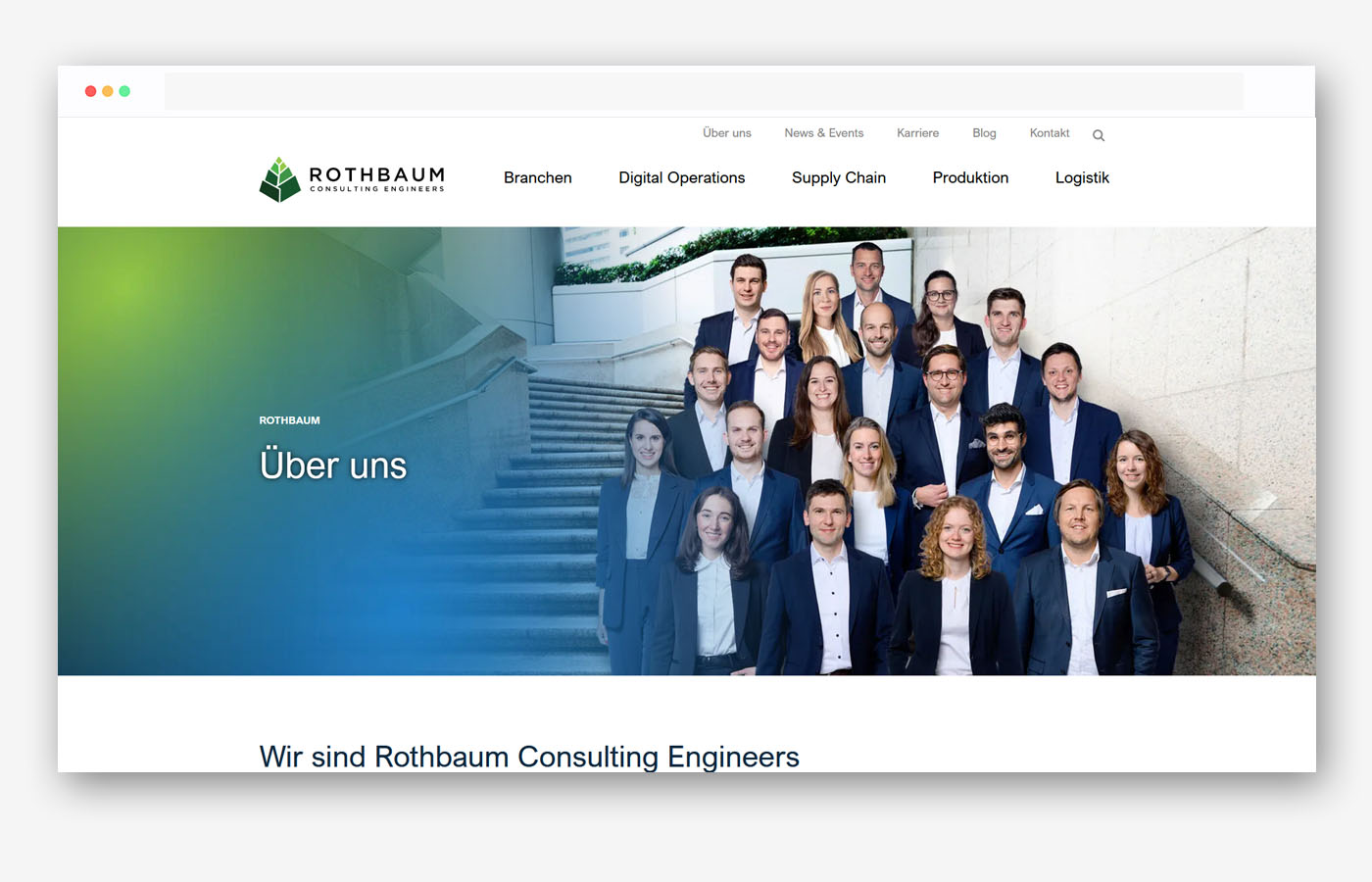
Task: Open the Kontakt page
Action: point(1049,133)
